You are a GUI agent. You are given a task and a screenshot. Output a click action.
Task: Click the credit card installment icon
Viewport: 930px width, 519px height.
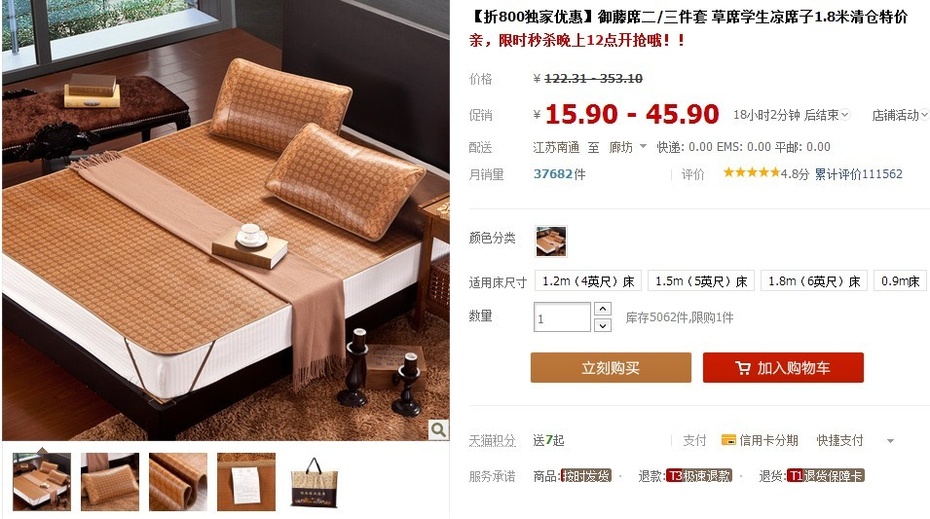[728, 440]
